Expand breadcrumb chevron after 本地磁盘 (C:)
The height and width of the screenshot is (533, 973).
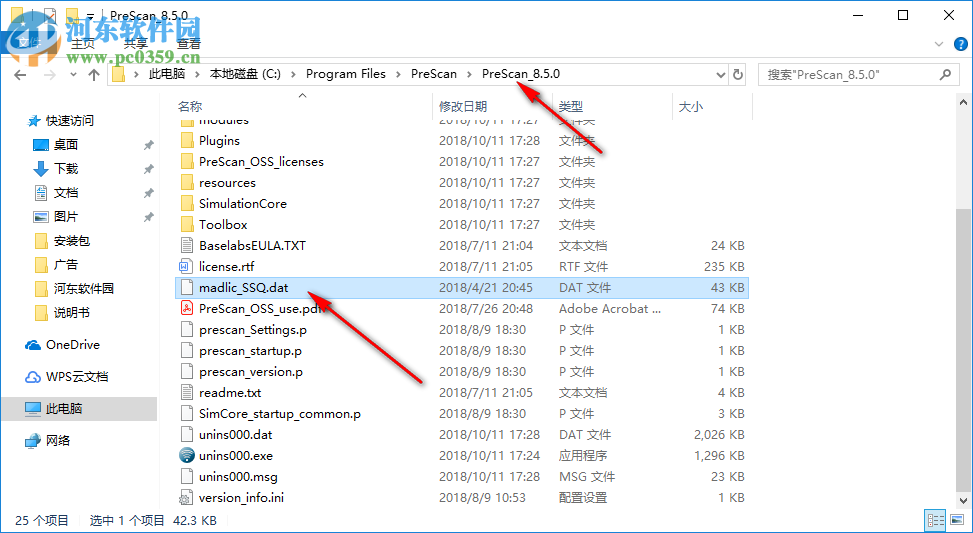click(x=294, y=74)
